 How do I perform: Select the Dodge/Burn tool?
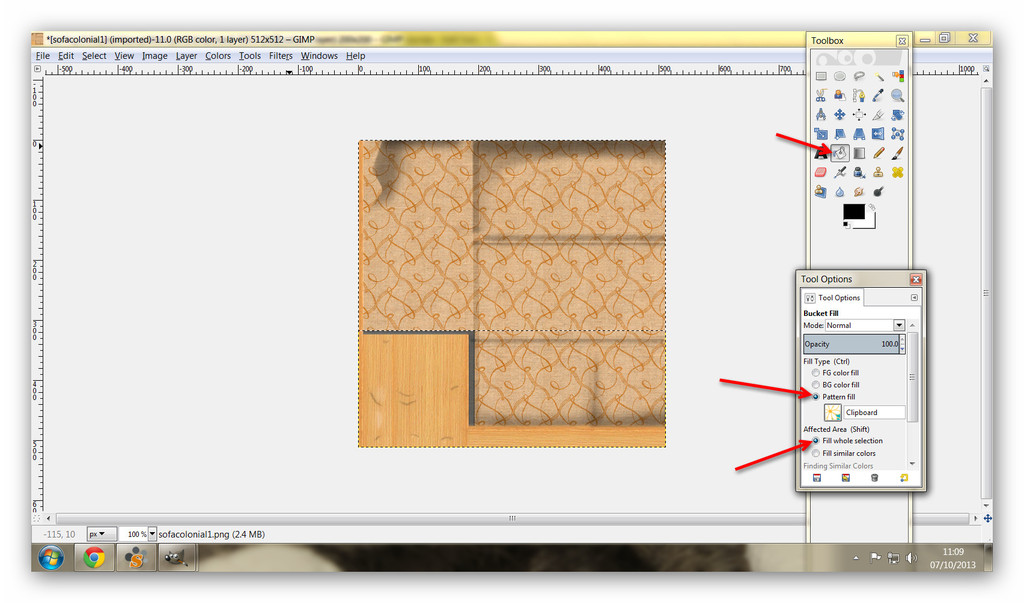pyautogui.click(x=878, y=191)
